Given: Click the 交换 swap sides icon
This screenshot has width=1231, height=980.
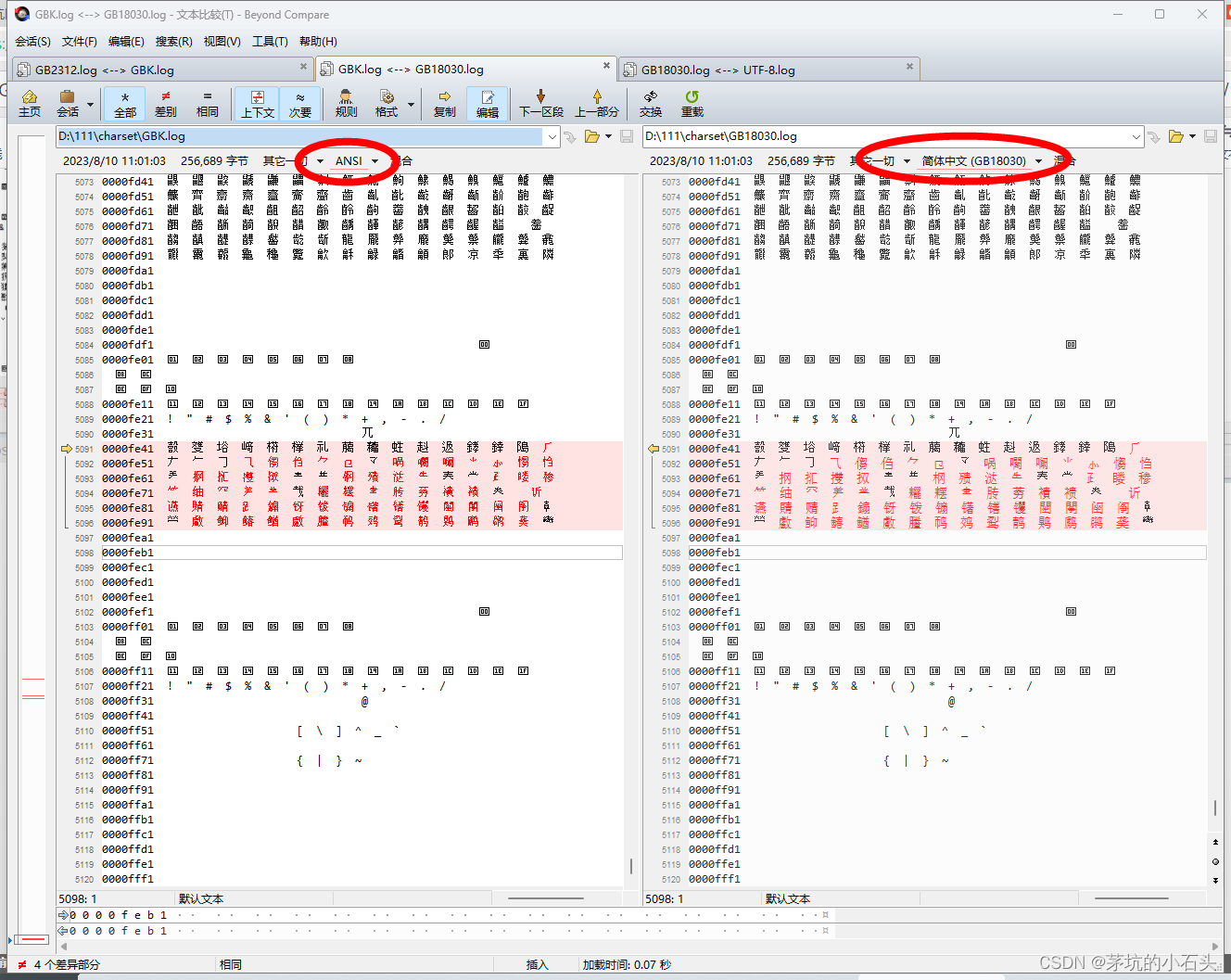Looking at the screenshot, I should tap(651, 103).
